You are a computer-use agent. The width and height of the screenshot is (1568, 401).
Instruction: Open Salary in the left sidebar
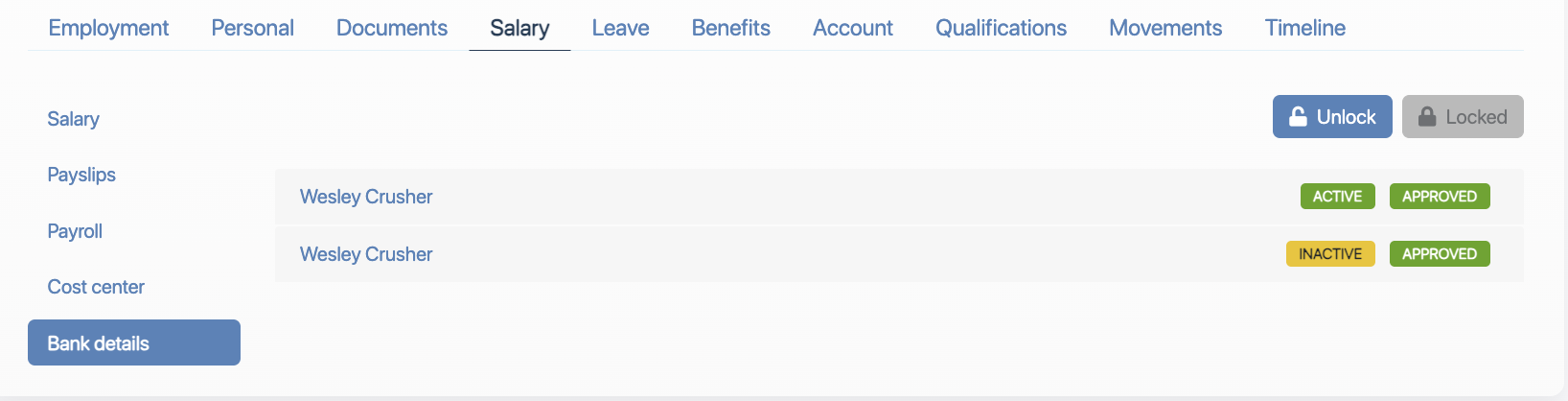coord(73,119)
